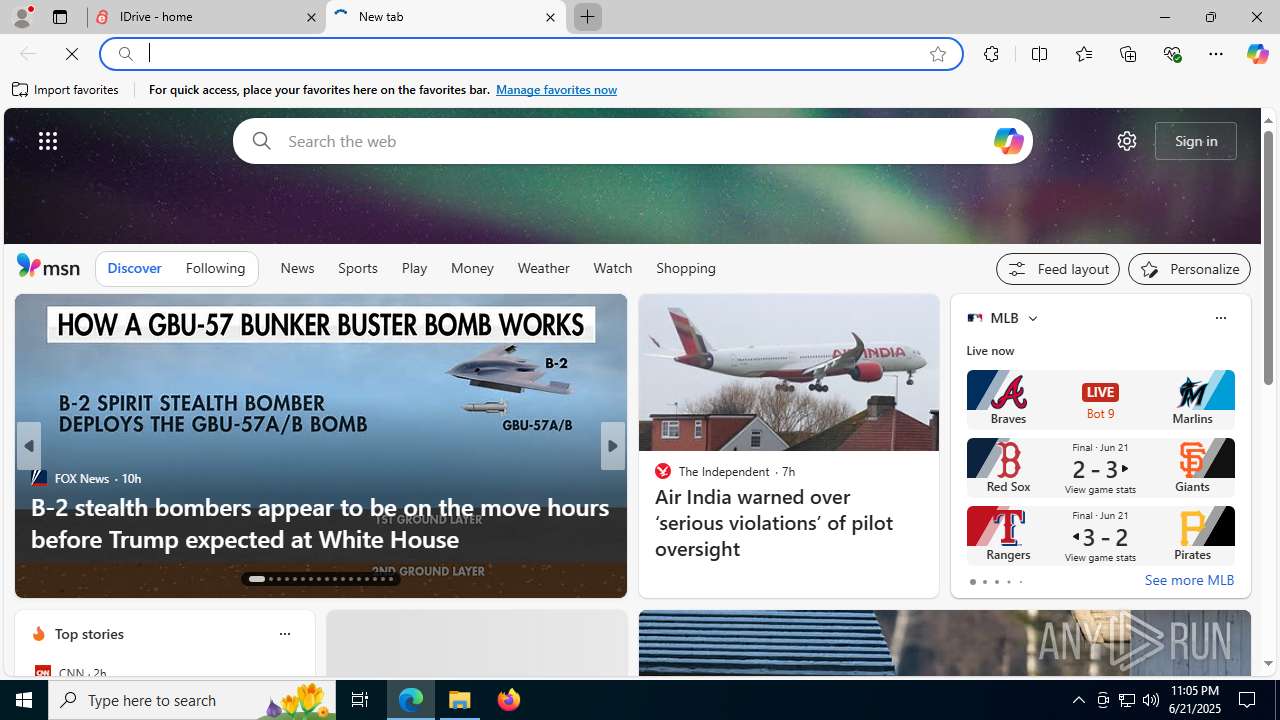The image size is (1280, 720).
Task: Open the Money menu item
Action: tap(472, 268)
